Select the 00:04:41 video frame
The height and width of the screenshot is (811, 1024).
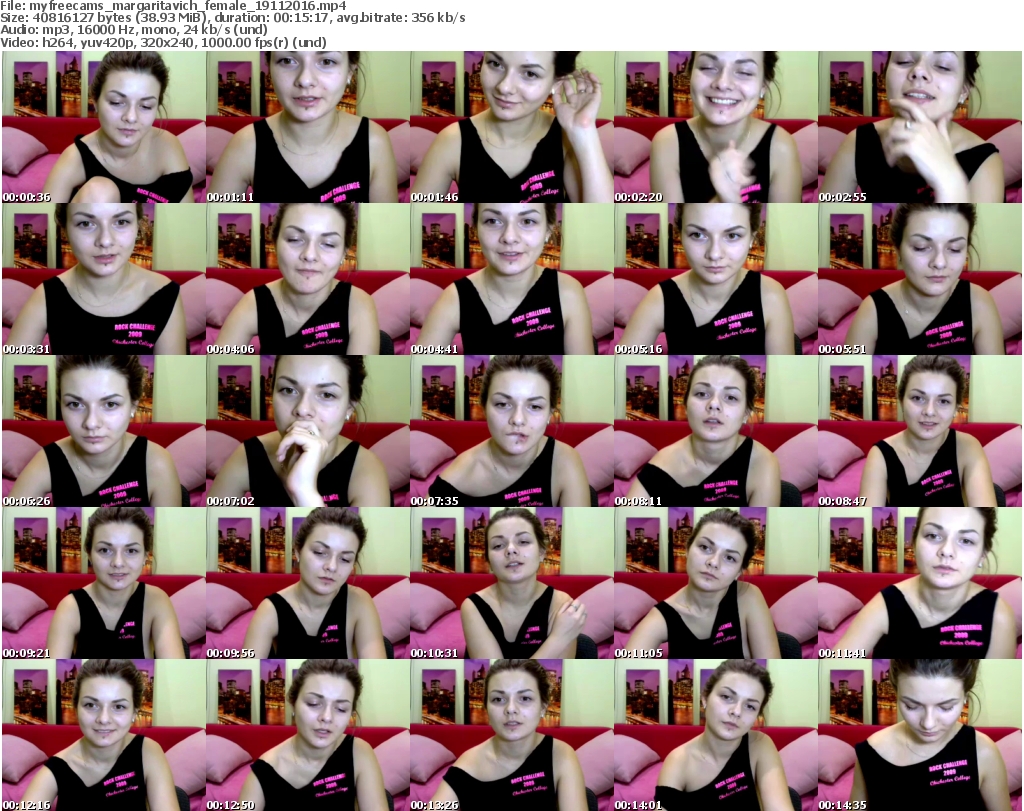click(x=511, y=279)
